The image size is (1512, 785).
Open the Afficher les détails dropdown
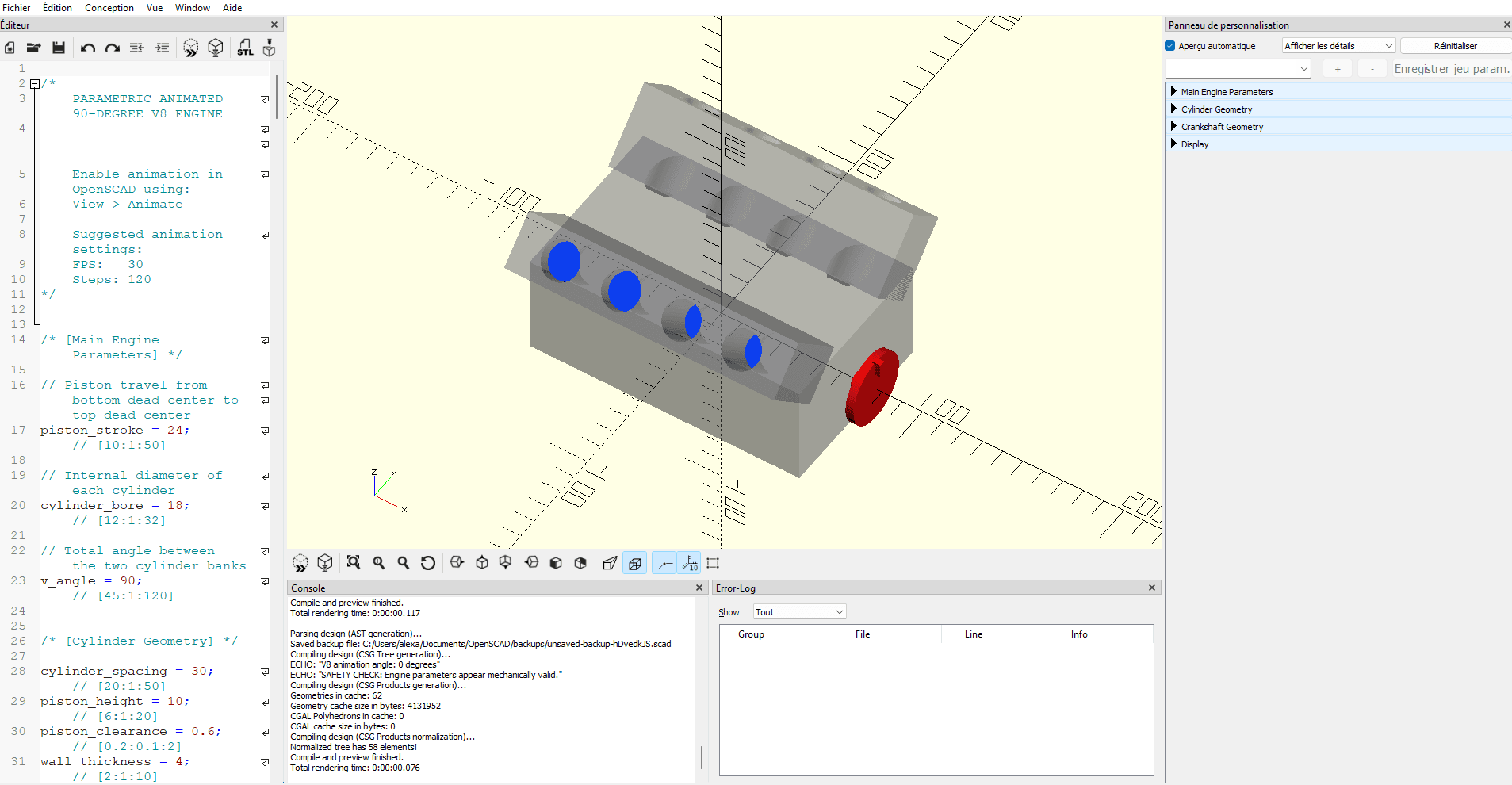point(1338,46)
